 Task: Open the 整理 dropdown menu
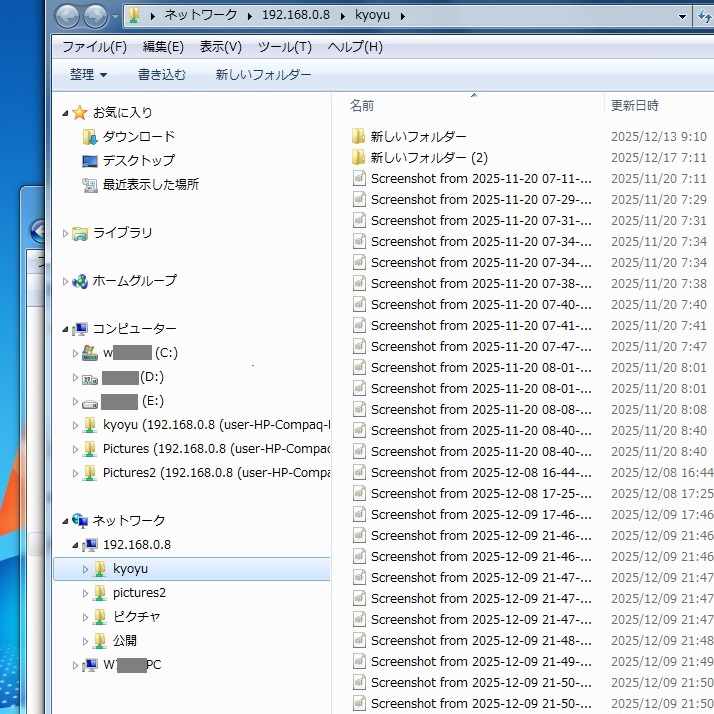point(88,75)
